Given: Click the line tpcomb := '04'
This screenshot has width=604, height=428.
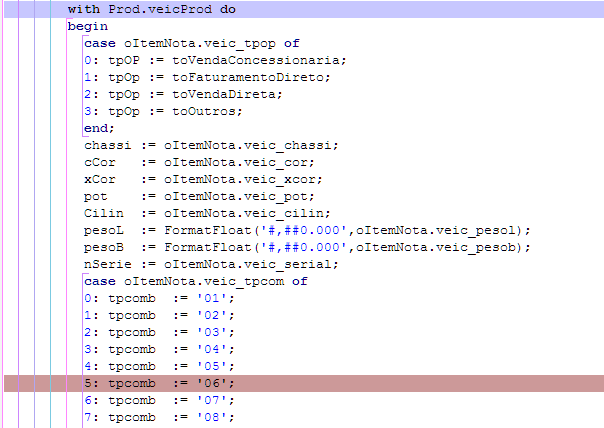Looking at the screenshot, I should 159,349.
